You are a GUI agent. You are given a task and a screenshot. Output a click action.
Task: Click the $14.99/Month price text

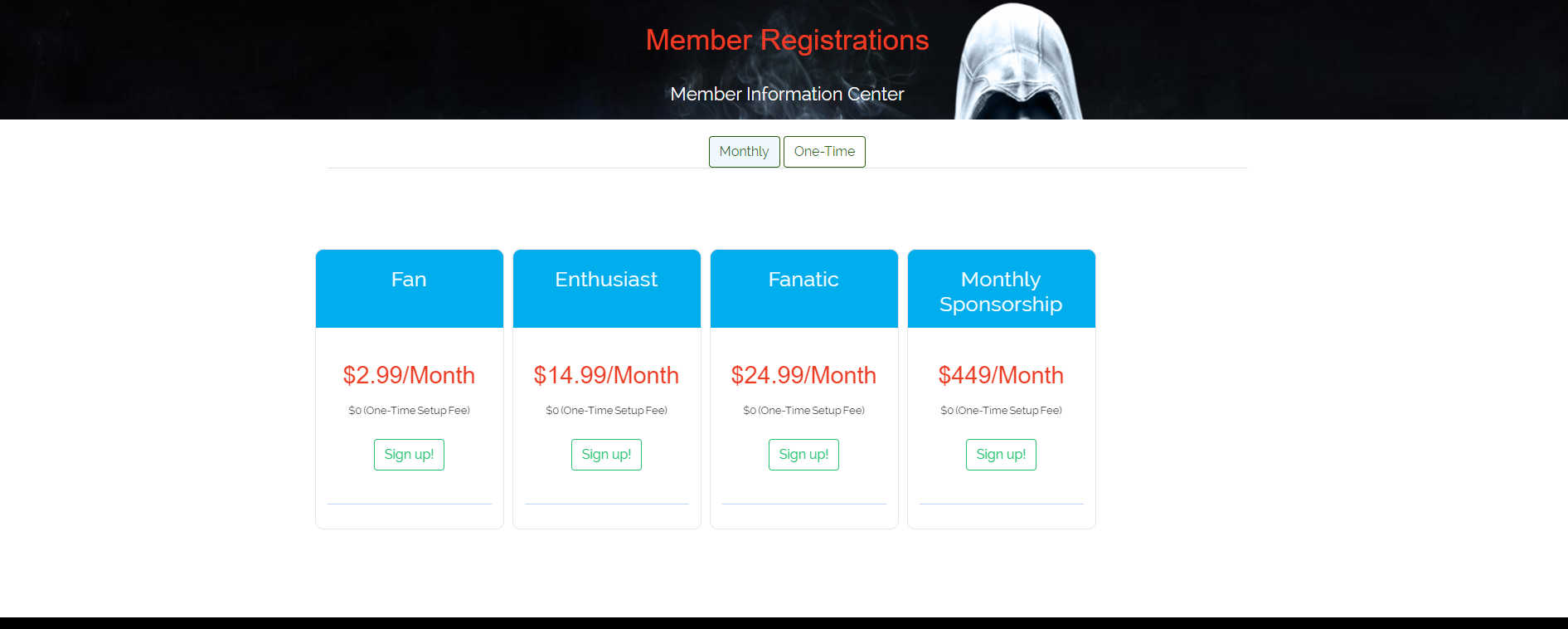pos(606,375)
